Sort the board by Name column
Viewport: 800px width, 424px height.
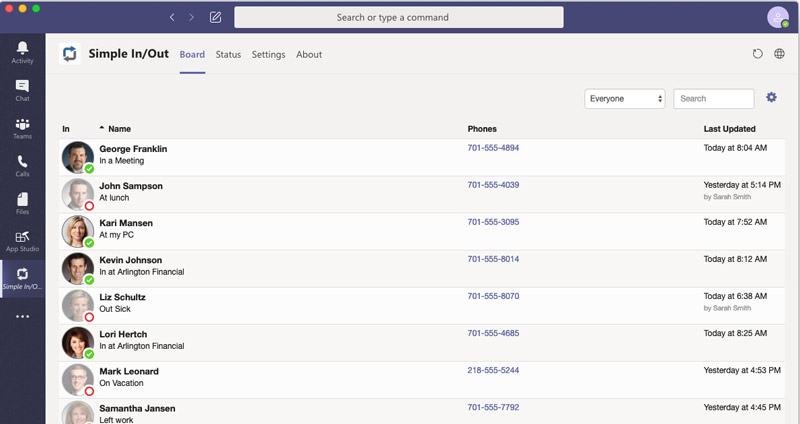[119, 129]
